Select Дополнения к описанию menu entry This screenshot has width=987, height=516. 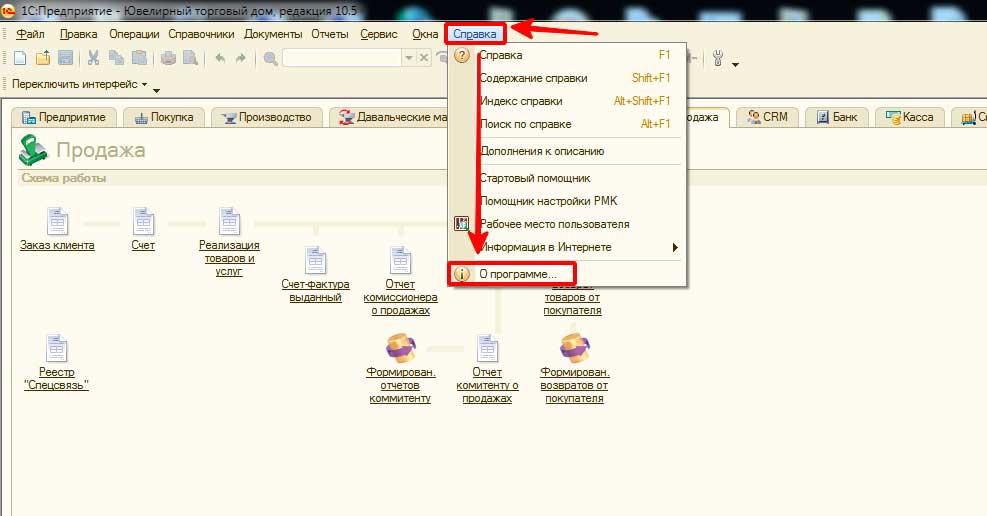click(567, 151)
